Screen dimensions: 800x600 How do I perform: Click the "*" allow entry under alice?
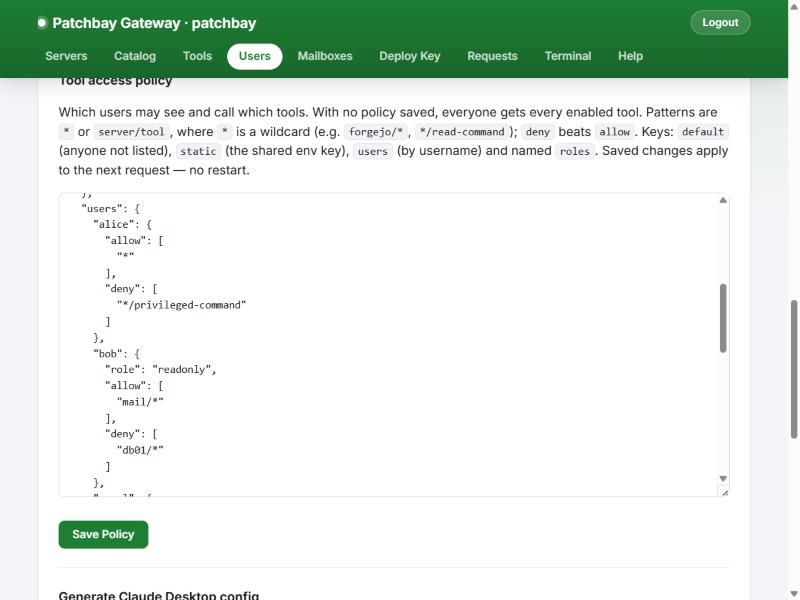[126, 256]
